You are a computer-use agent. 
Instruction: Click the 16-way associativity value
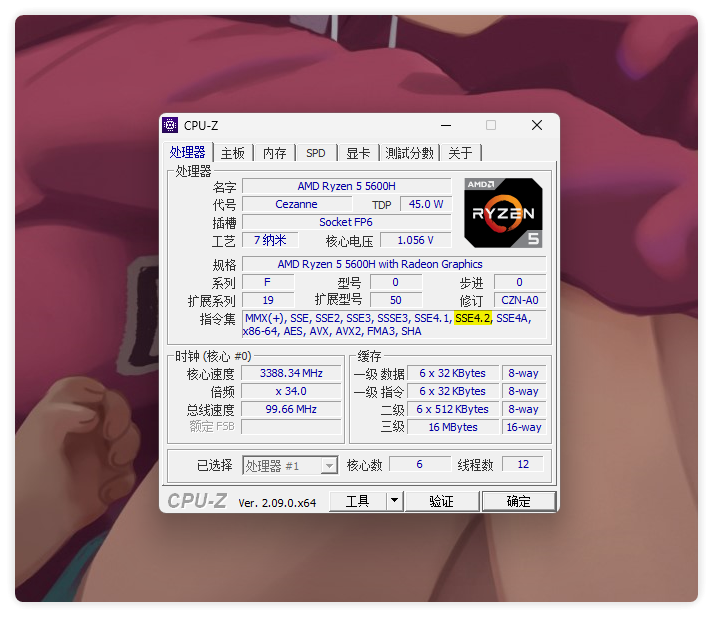point(524,427)
